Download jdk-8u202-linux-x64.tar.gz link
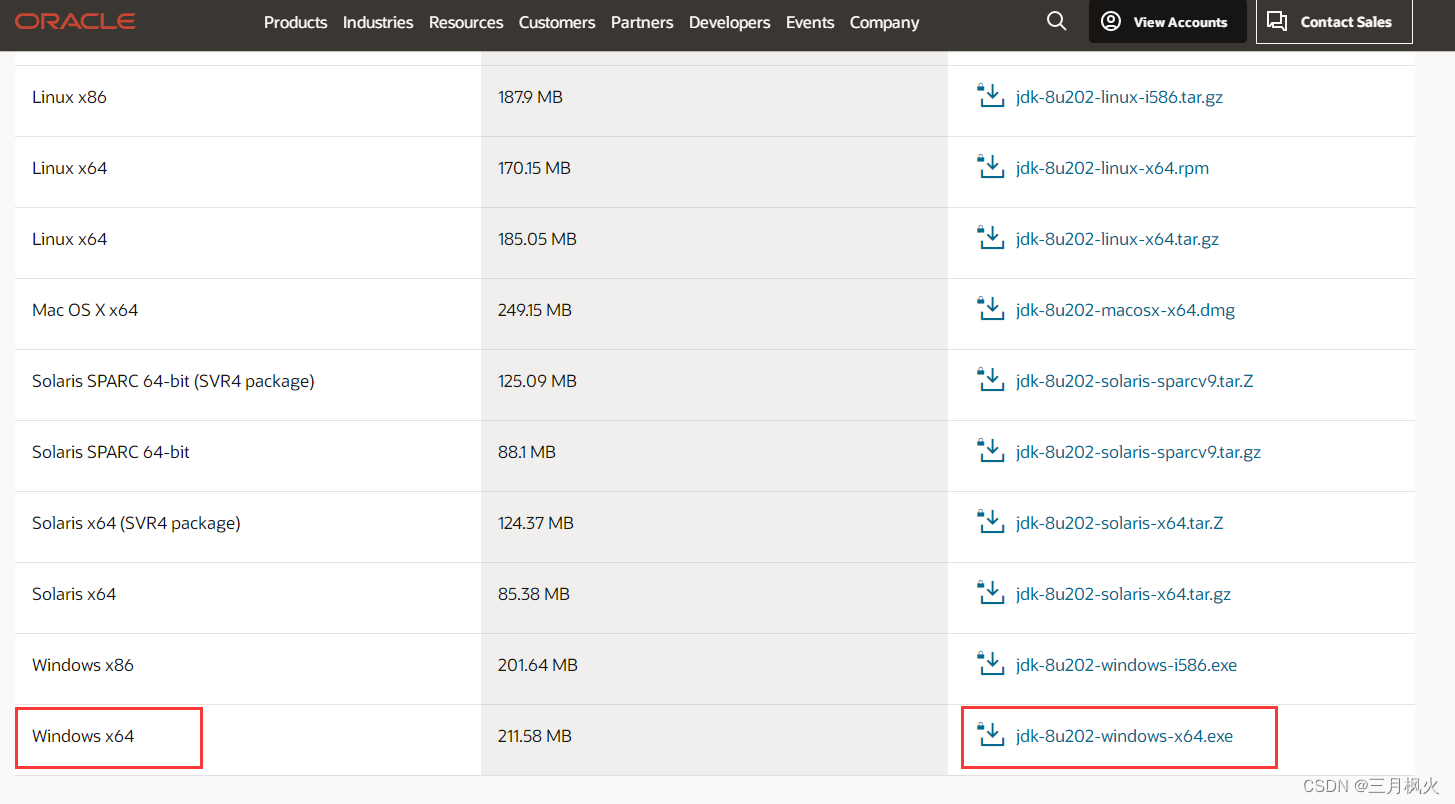Viewport: 1455px width, 804px height. click(1117, 239)
